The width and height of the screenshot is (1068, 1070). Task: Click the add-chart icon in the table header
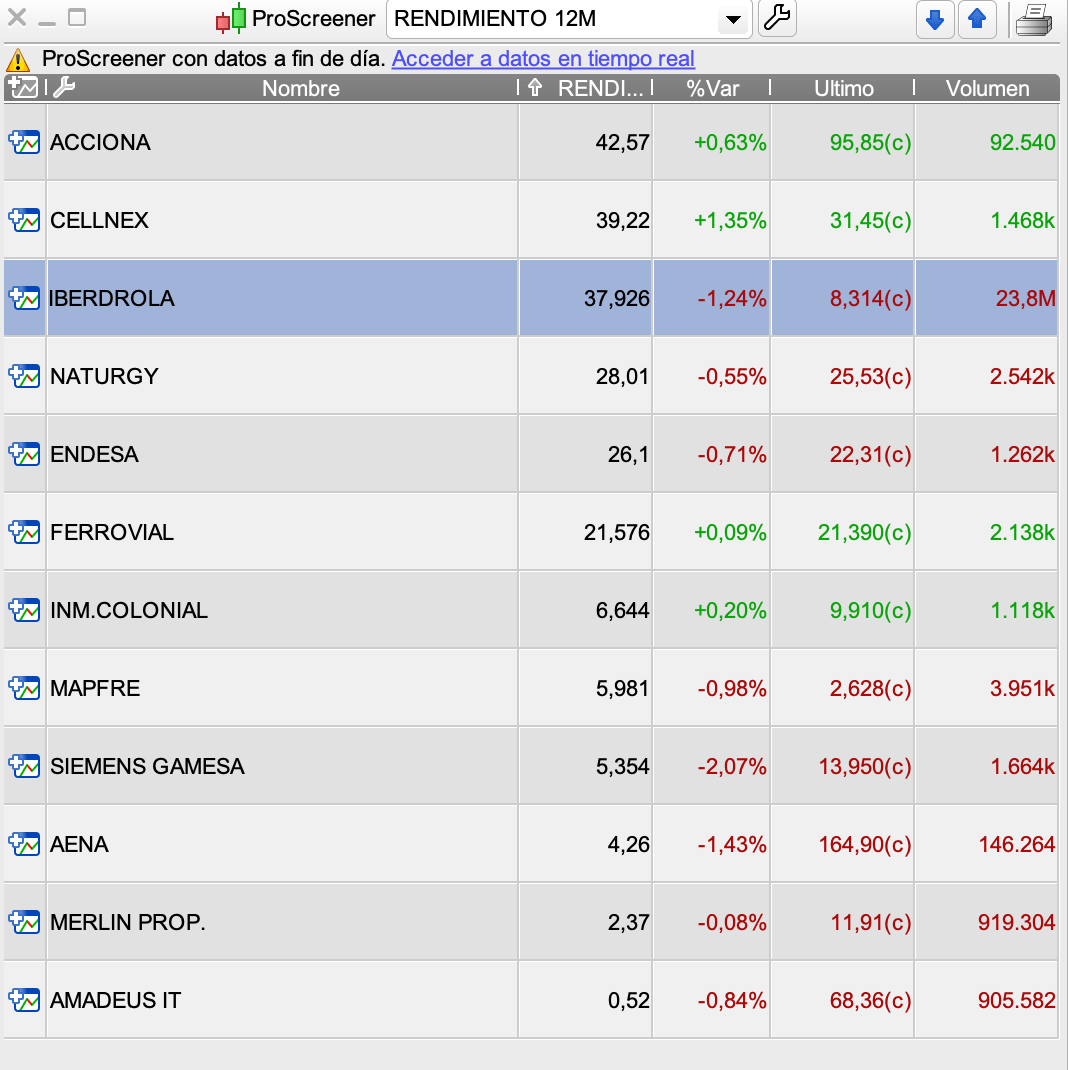[x=22, y=88]
